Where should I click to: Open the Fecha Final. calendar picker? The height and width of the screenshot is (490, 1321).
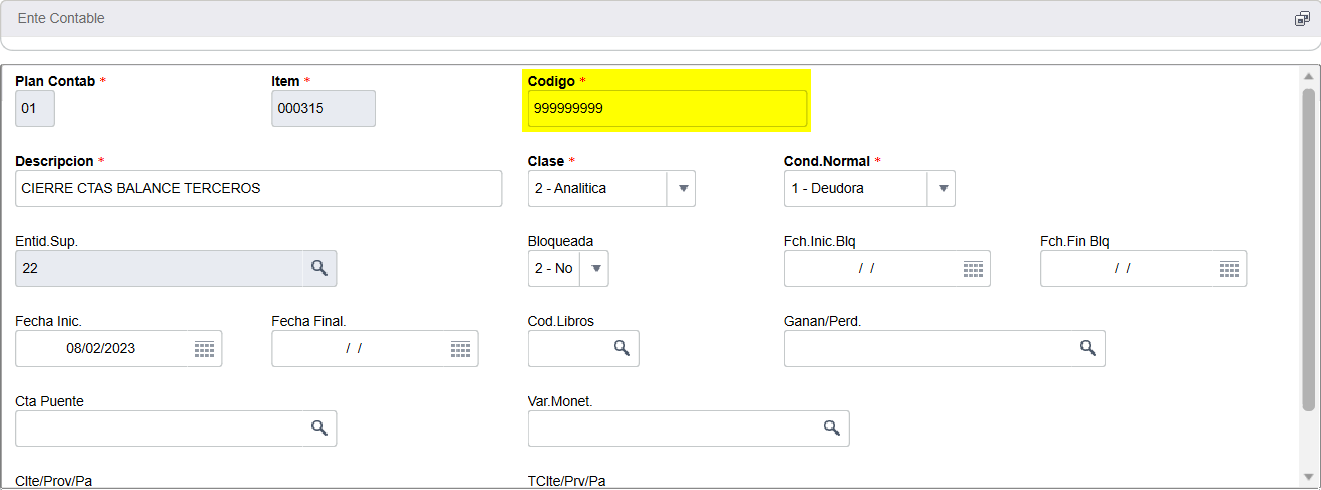460,349
